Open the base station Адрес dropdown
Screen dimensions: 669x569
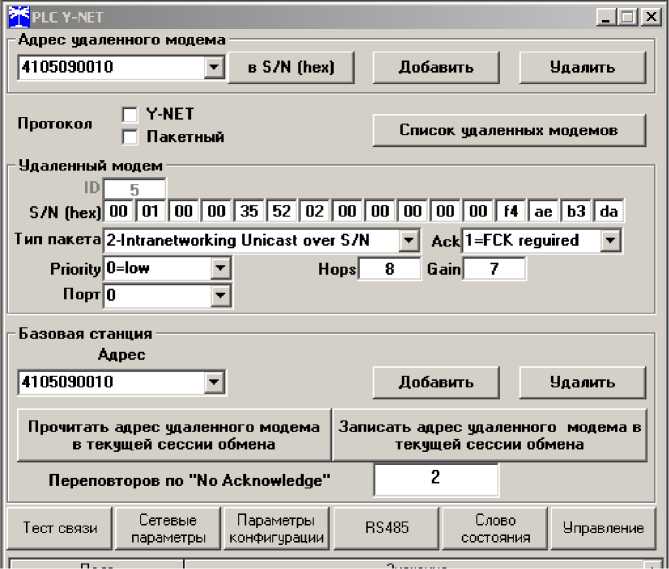pos(214,382)
